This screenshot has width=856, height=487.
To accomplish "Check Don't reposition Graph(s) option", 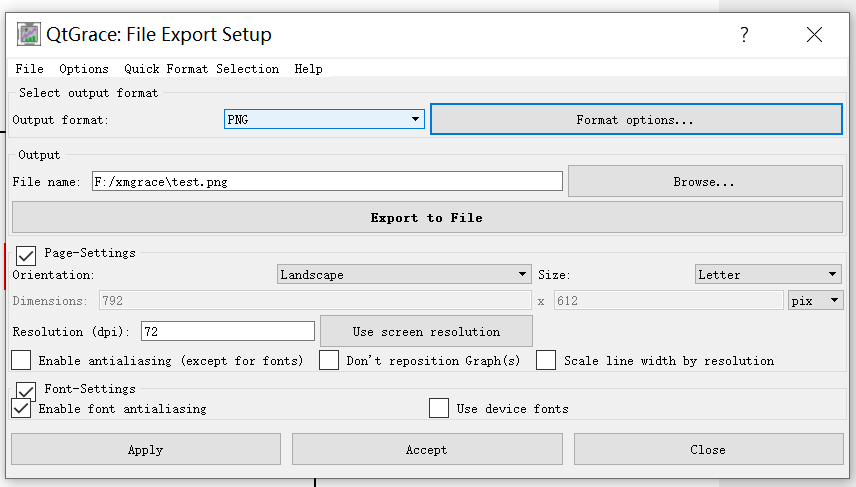I will pyautogui.click(x=329, y=361).
